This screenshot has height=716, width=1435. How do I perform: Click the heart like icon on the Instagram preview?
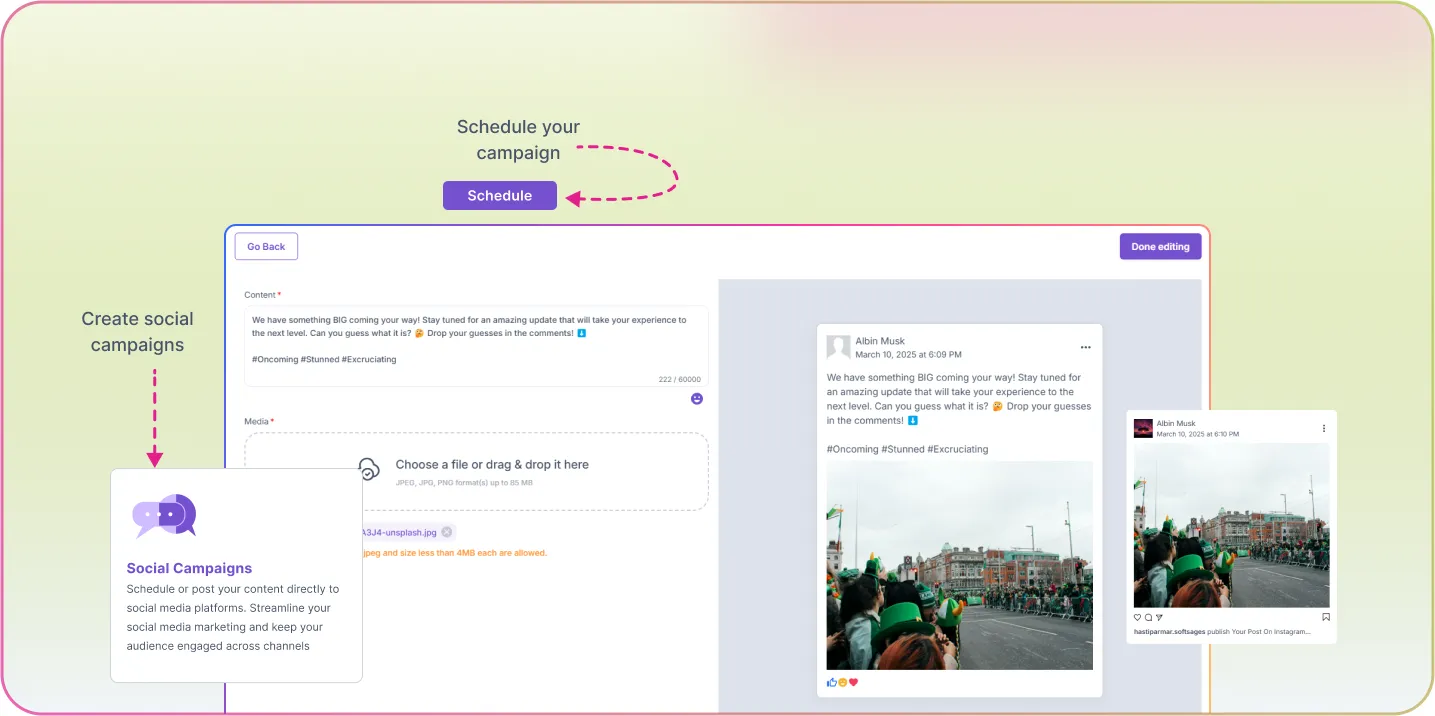[x=1137, y=618]
